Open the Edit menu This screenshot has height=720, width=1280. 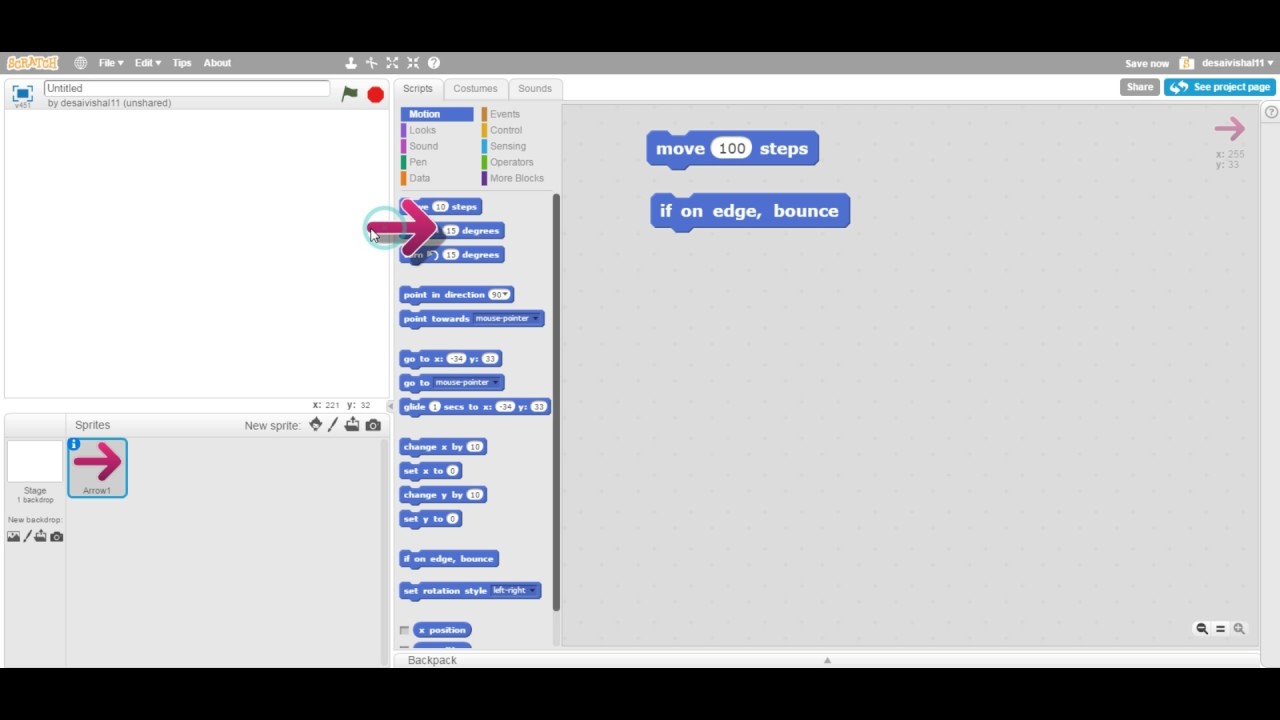pyautogui.click(x=148, y=63)
